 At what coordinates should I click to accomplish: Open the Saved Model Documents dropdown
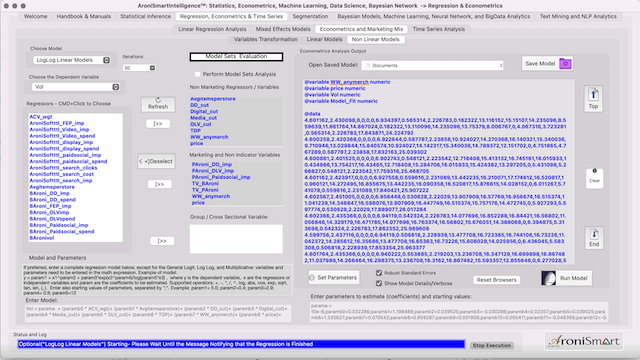[433, 65]
